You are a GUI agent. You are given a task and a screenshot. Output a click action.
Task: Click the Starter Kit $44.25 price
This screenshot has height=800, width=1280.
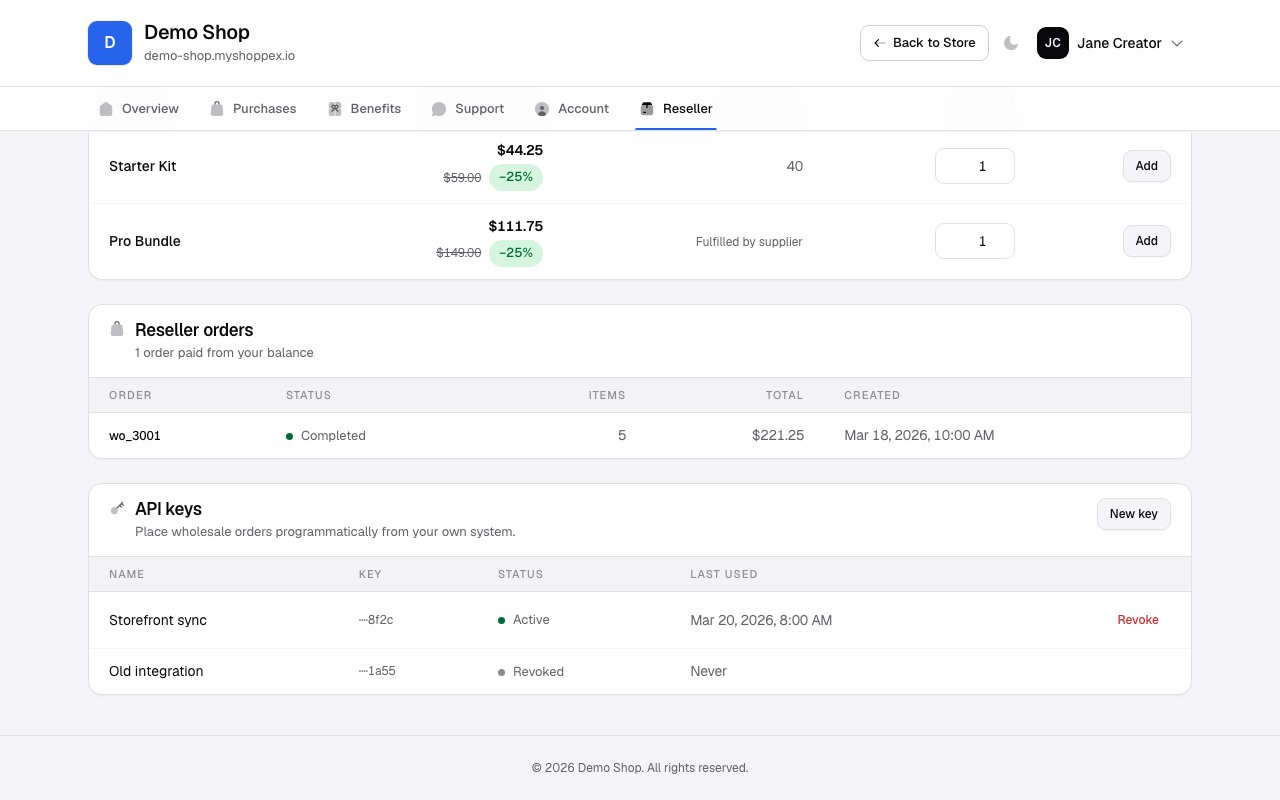[x=520, y=150]
